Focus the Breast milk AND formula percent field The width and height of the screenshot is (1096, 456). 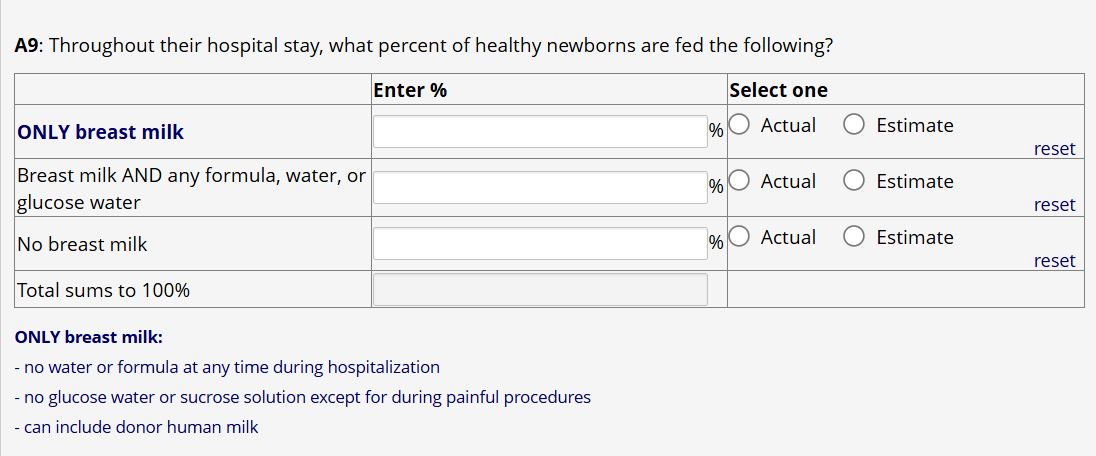(x=540, y=188)
